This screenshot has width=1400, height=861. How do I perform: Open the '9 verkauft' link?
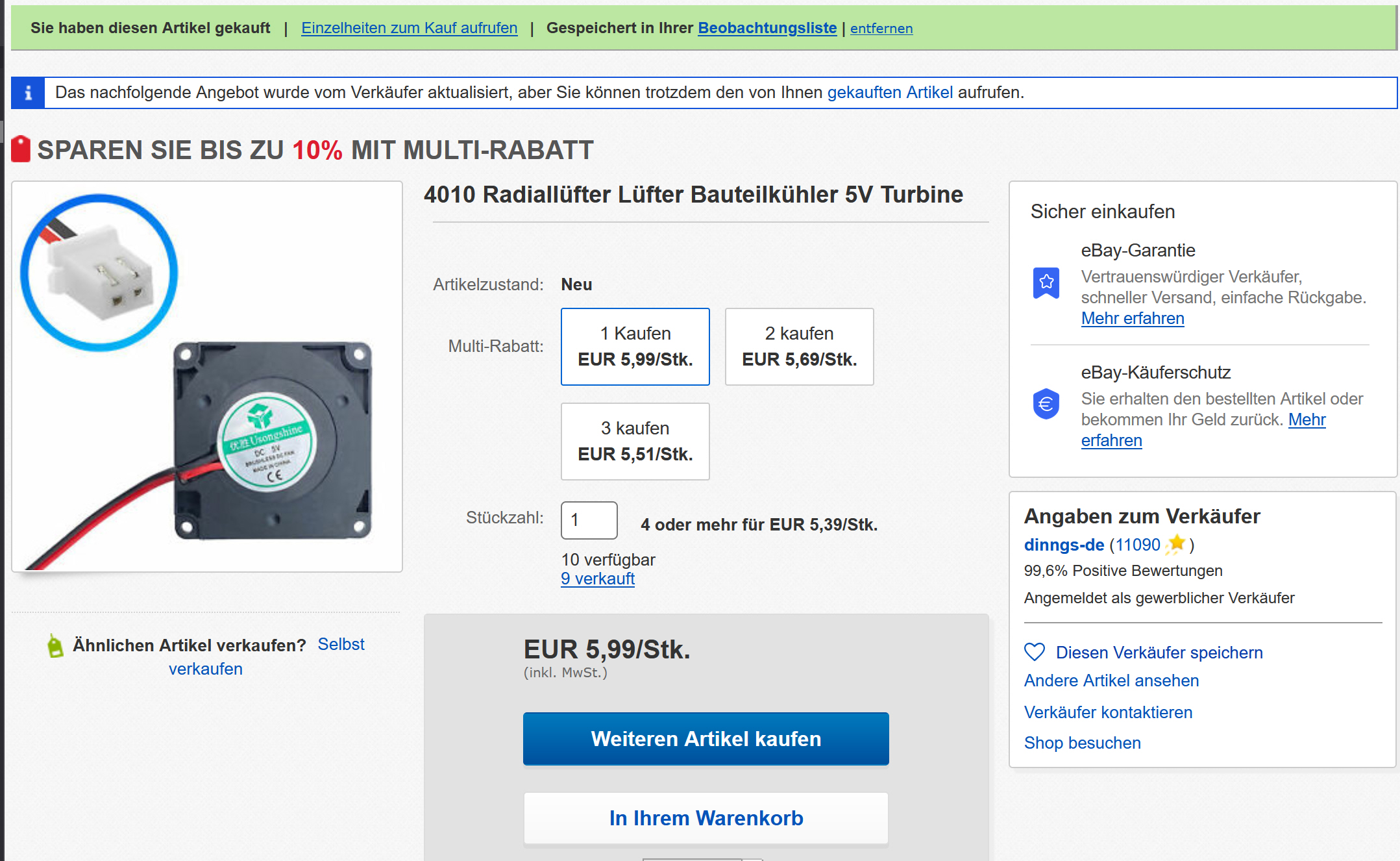[597, 579]
